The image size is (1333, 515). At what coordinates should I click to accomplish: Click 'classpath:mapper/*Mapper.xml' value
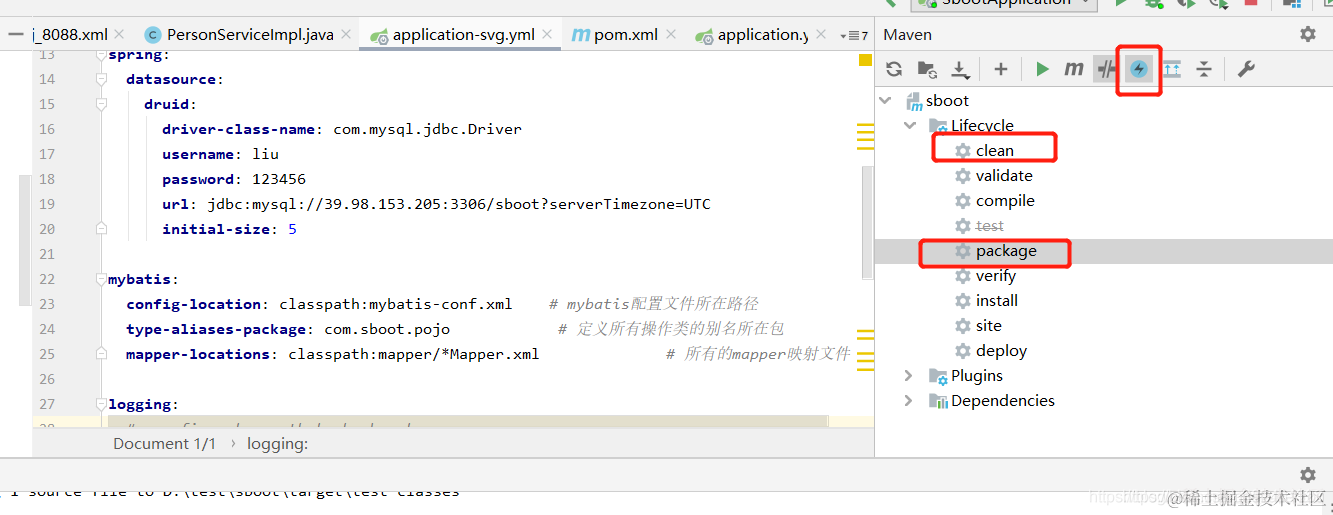click(413, 354)
